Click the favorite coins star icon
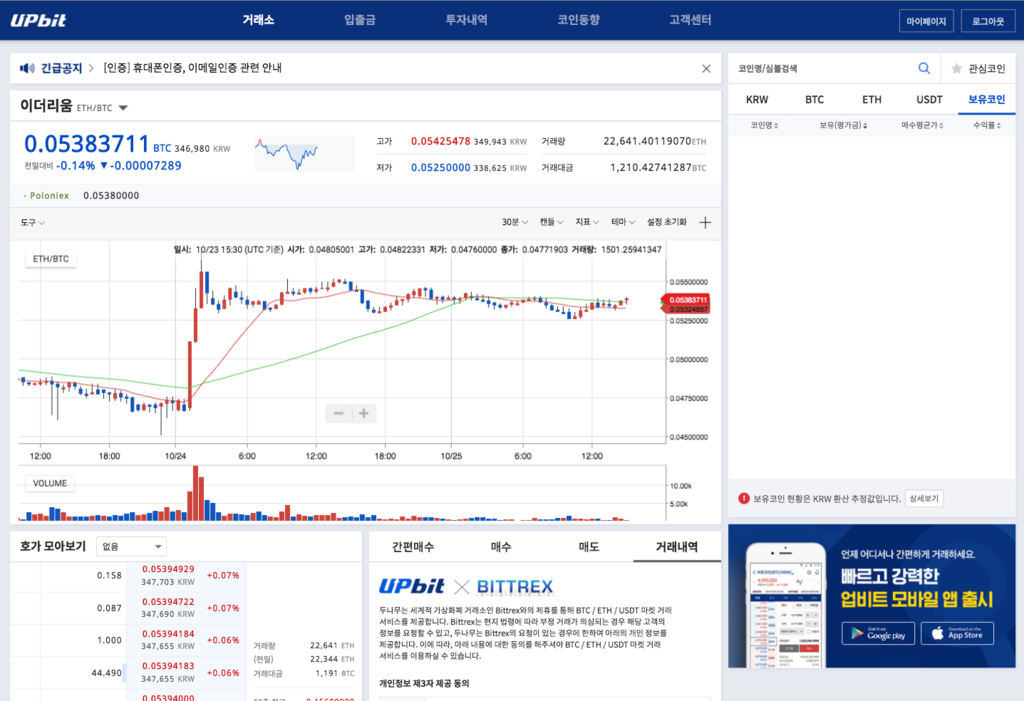The height and width of the screenshot is (701, 1024). coord(956,69)
